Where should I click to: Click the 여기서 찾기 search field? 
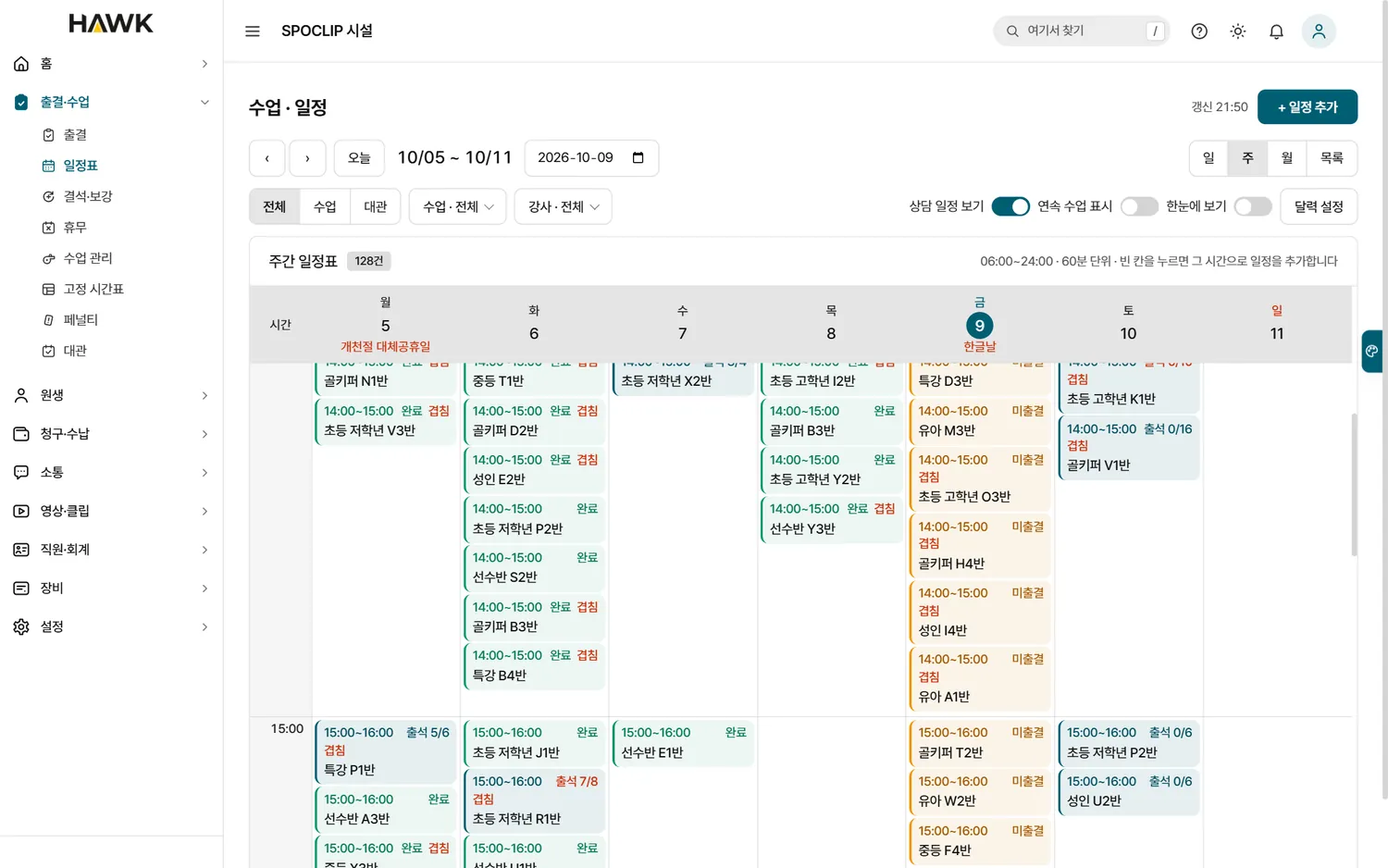click(1082, 31)
